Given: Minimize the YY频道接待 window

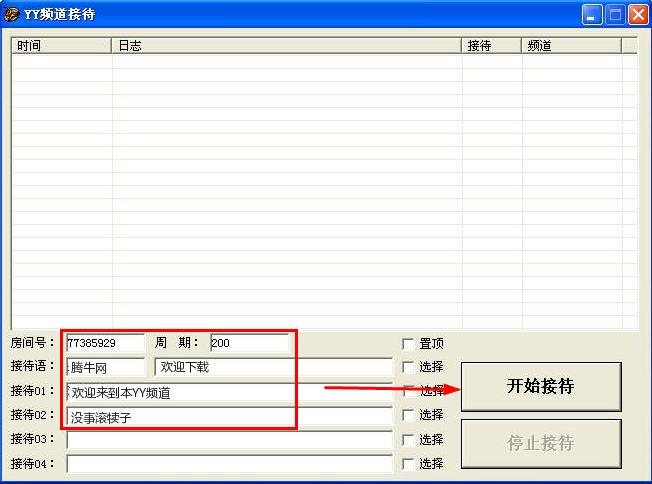Looking at the screenshot, I should click(x=593, y=14).
